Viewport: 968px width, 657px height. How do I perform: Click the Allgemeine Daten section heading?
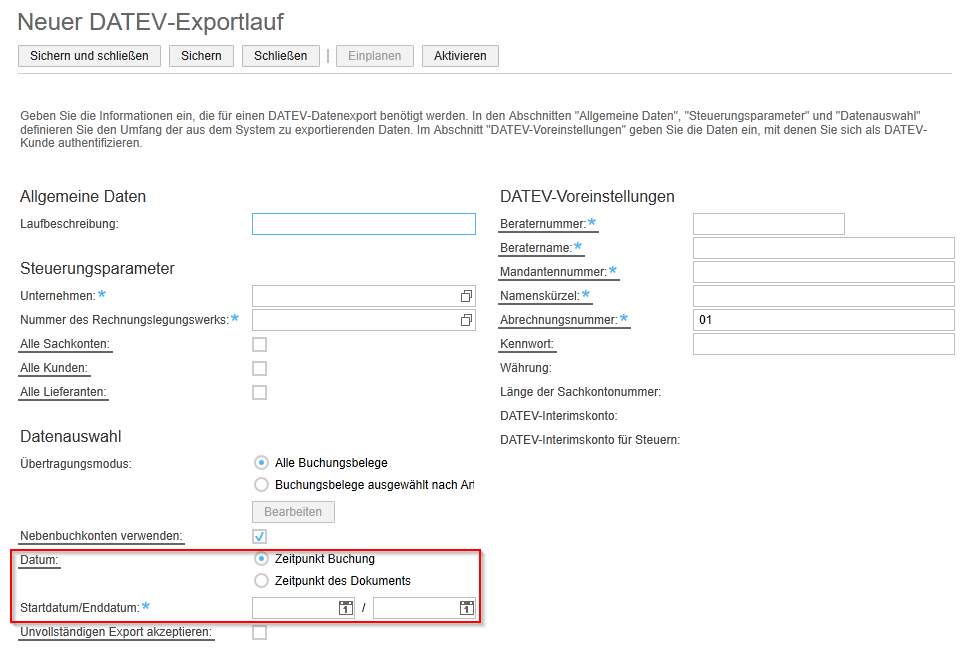tap(83, 196)
